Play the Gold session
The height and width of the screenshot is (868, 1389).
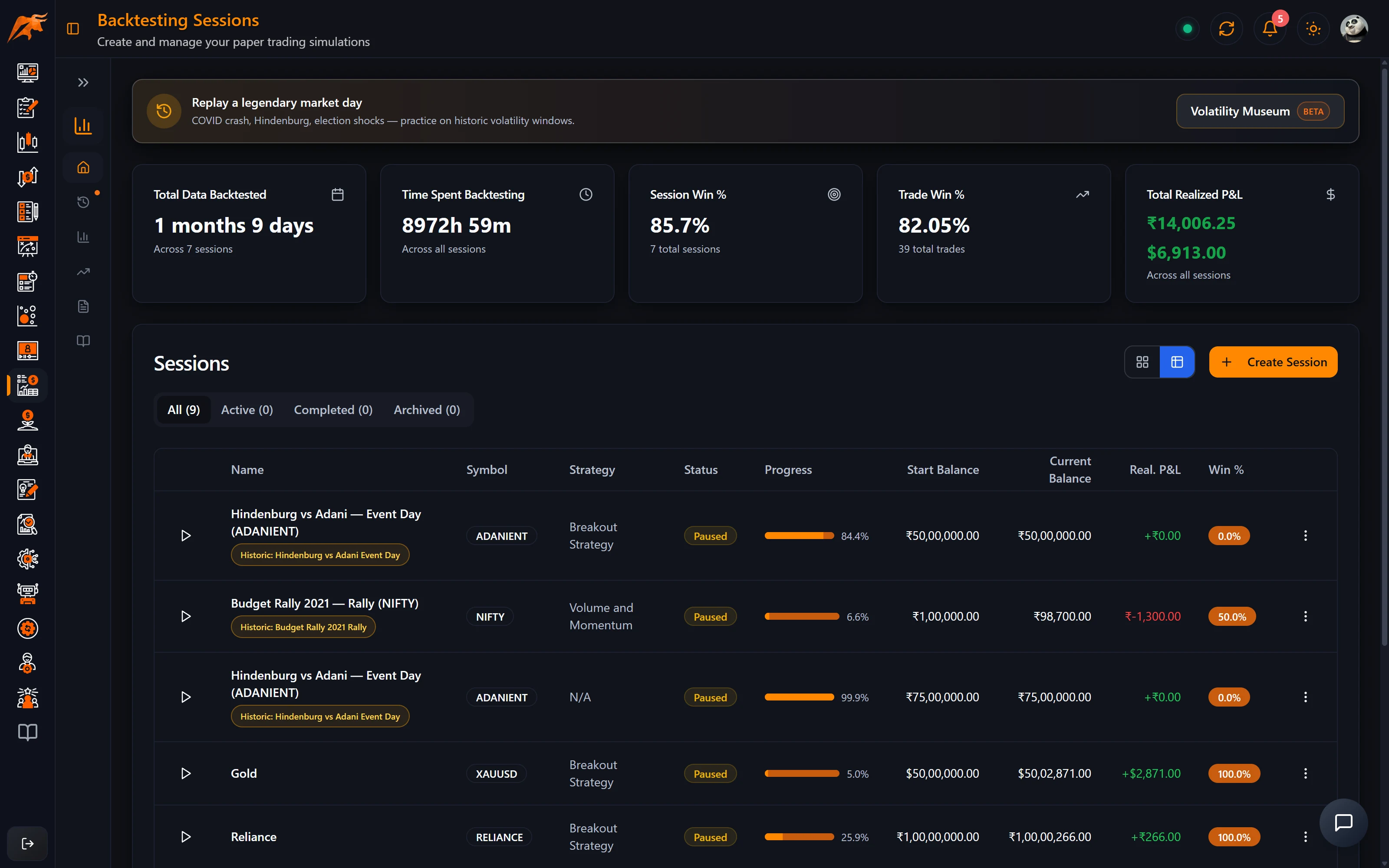185,774
